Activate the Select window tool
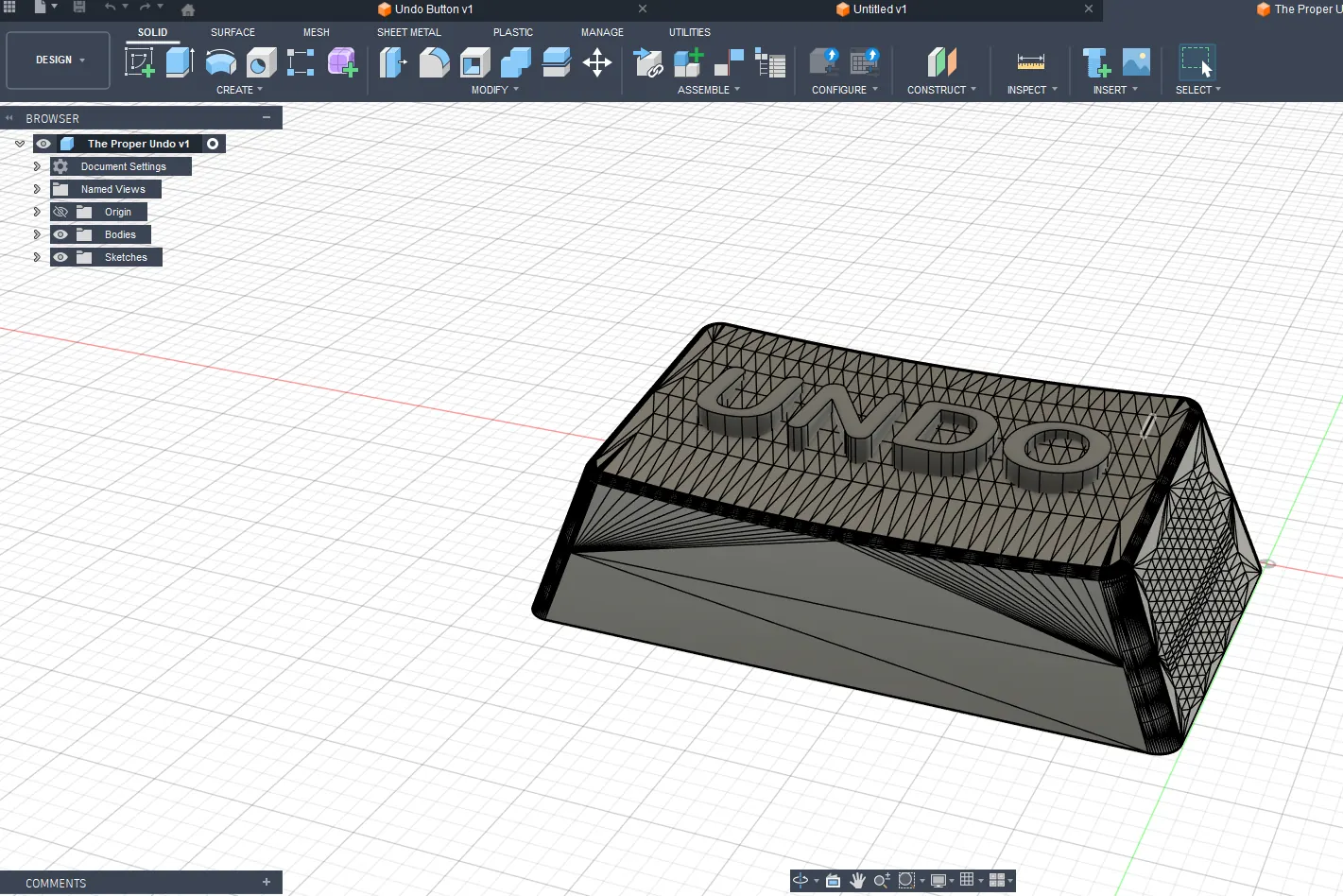Image resolution: width=1343 pixels, height=896 pixels. pyautogui.click(x=1197, y=62)
